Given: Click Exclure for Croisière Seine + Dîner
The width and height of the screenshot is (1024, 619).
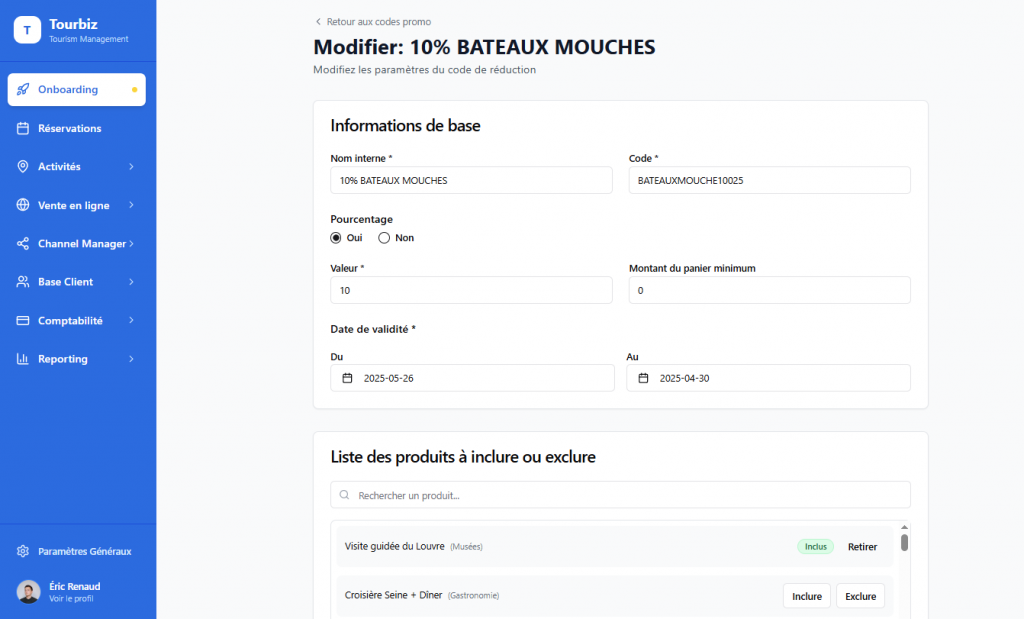Looking at the screenshot, I should click(860, 596).
